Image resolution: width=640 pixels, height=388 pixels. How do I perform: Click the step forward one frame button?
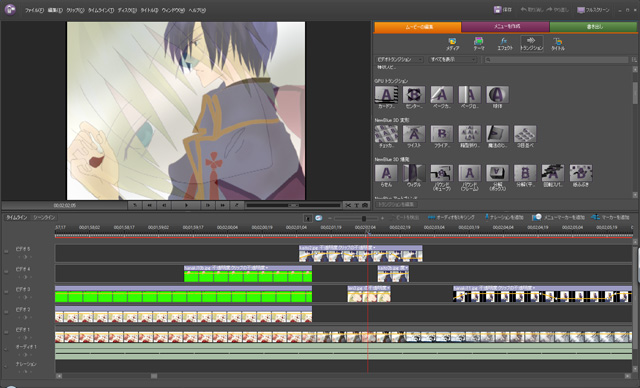tap(208, 205)
